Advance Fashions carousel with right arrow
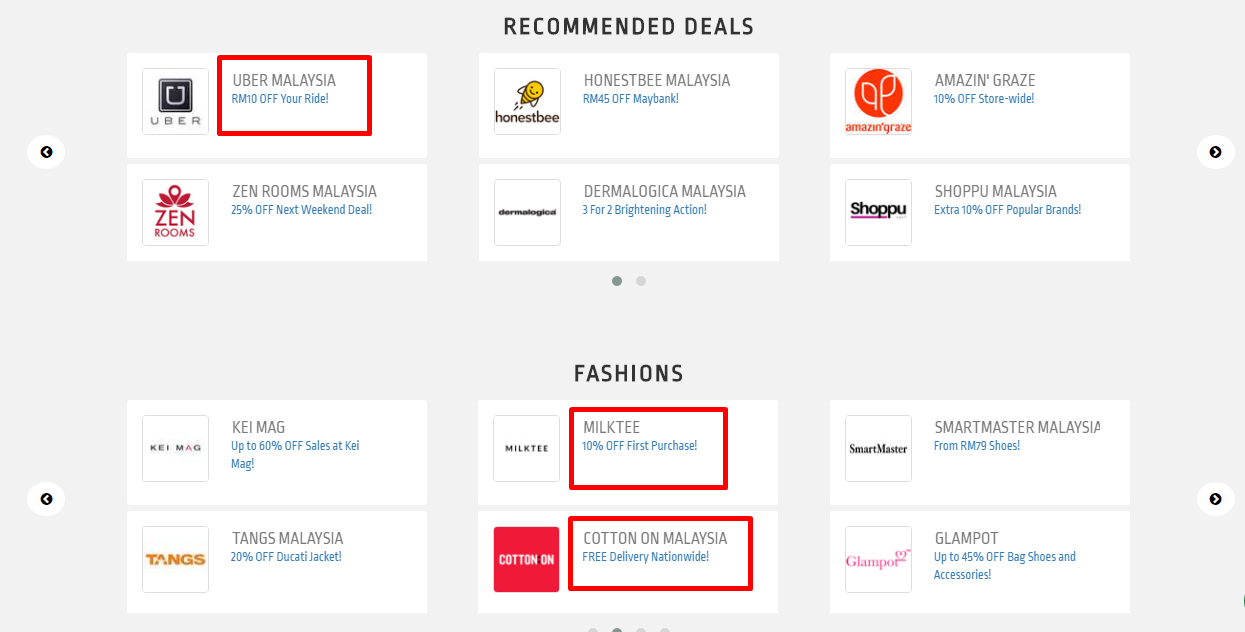Viewport: 1245px width, 632px height. tap(1215, 499)
